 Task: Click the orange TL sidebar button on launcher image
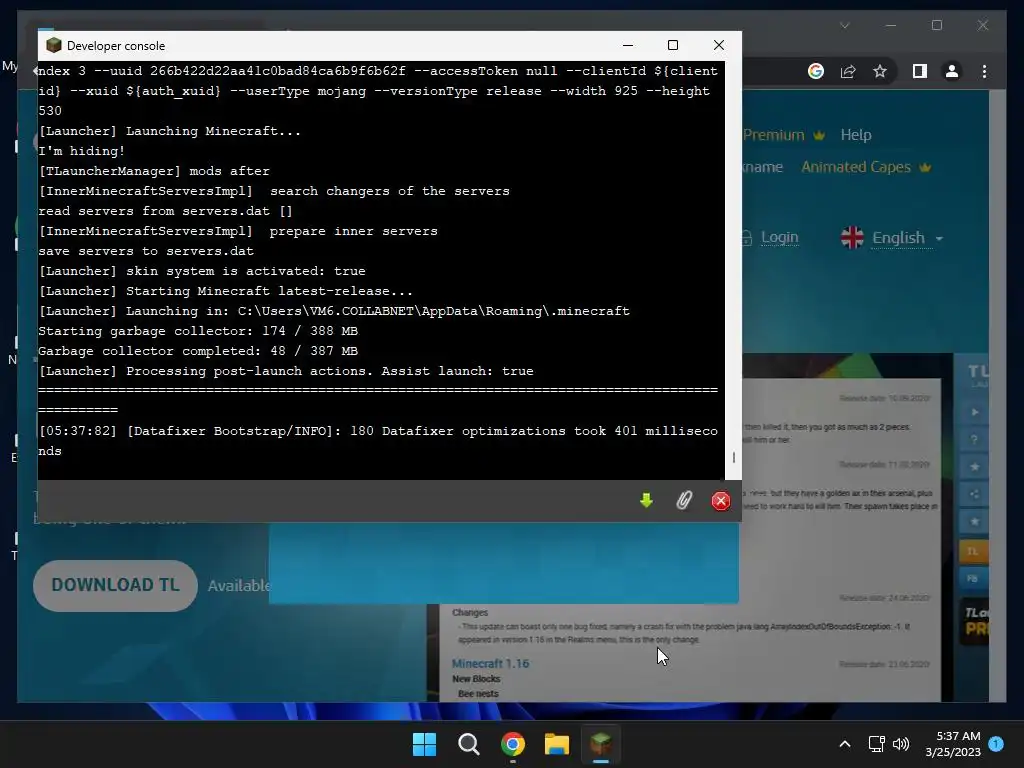tap(973, 551)
